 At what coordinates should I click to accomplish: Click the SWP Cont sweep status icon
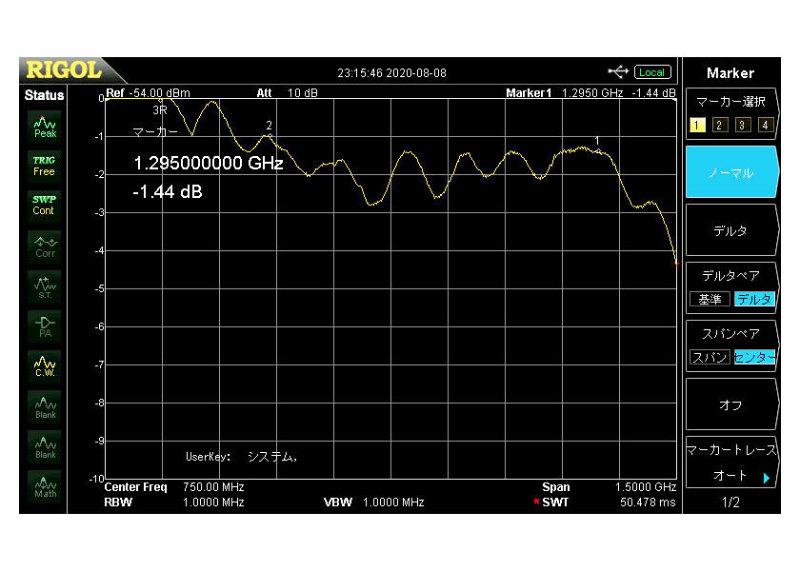tap(45, 204)
